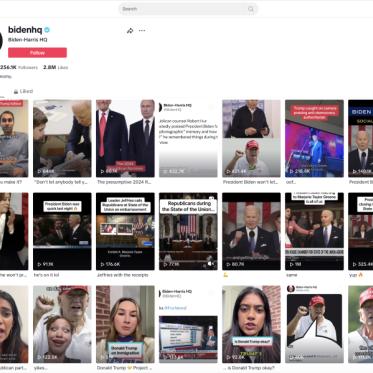Image resolution: width=373 pixels, height=373 pixels.
Task: Click the lock icon on Liked tab
Action: pos(16,91)
